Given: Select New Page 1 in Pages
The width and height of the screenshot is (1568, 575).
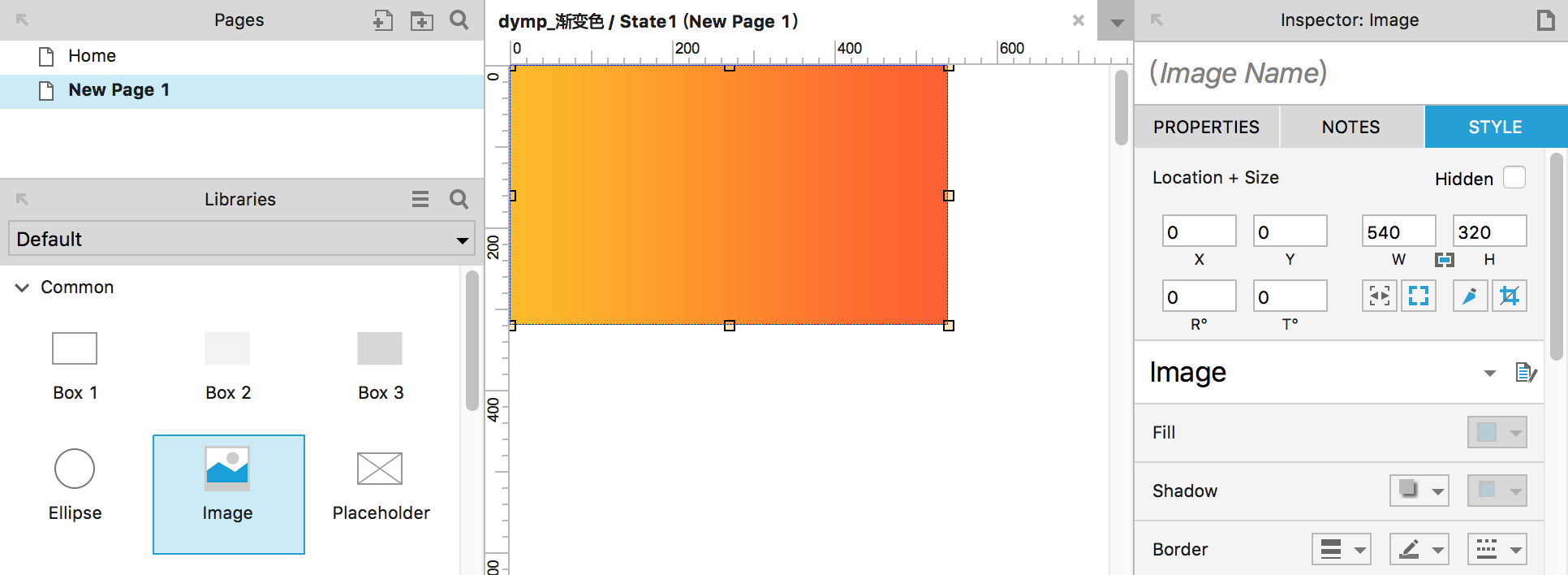Looking at the screenshot, I should (242, 90).
